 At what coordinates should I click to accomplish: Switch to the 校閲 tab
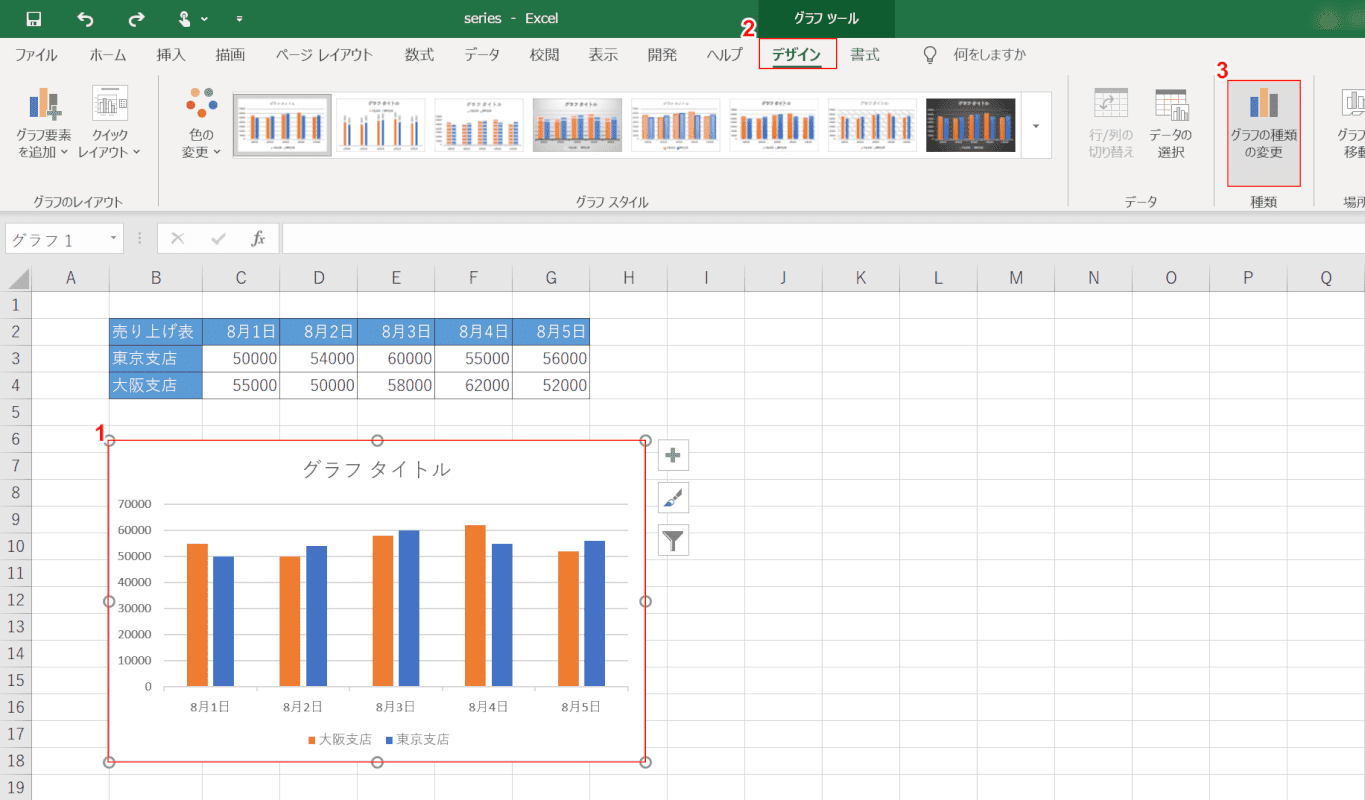544,55
